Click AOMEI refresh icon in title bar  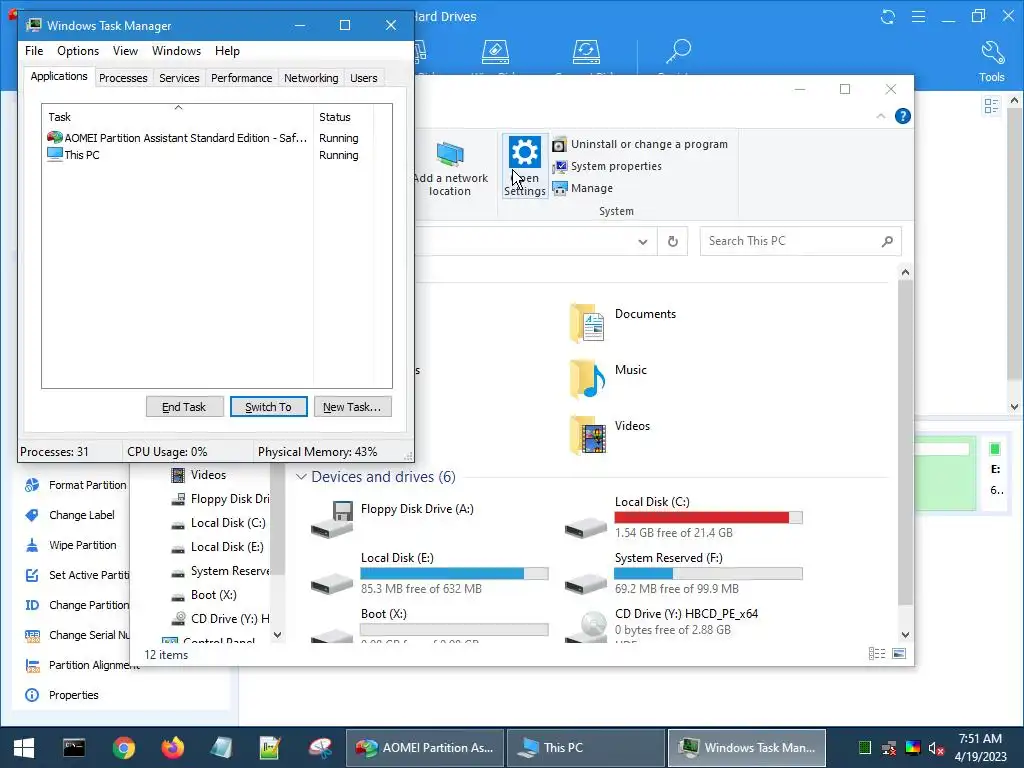pyautogui.click(x=888, y=17)
